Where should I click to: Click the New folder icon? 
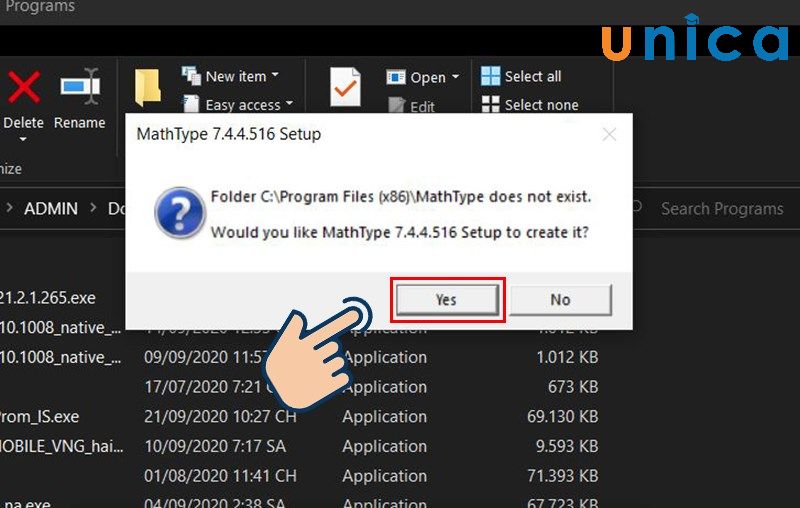148,88
